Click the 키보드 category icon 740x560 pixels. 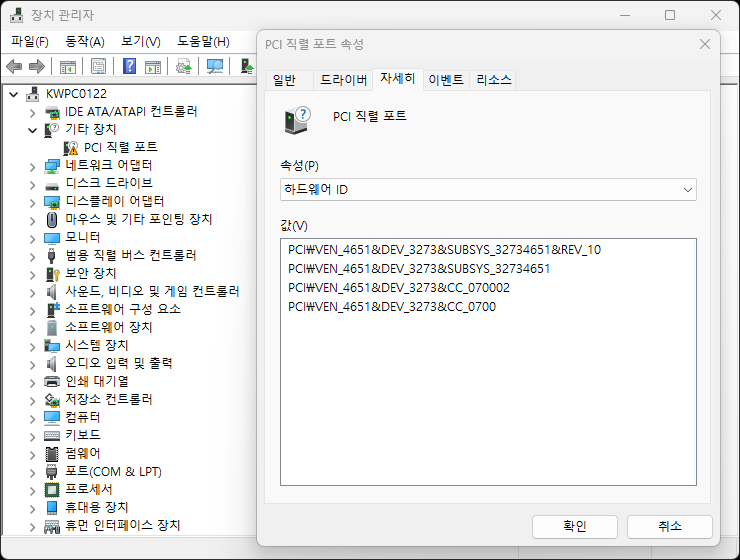52,435
